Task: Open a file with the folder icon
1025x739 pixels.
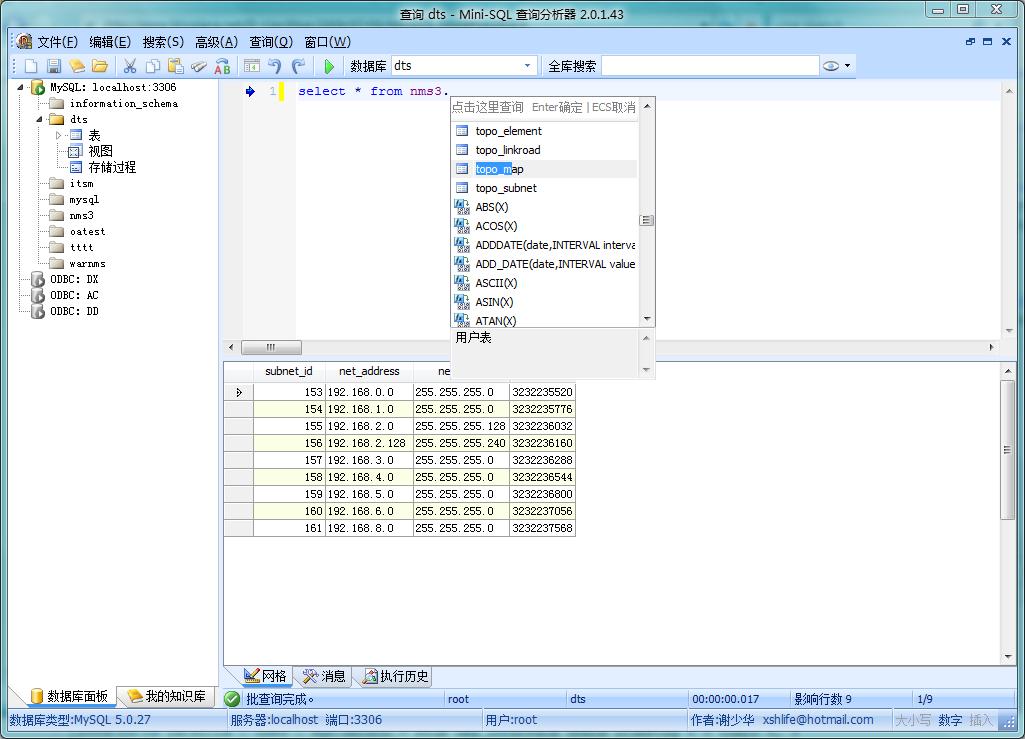Action: (99, 66)
